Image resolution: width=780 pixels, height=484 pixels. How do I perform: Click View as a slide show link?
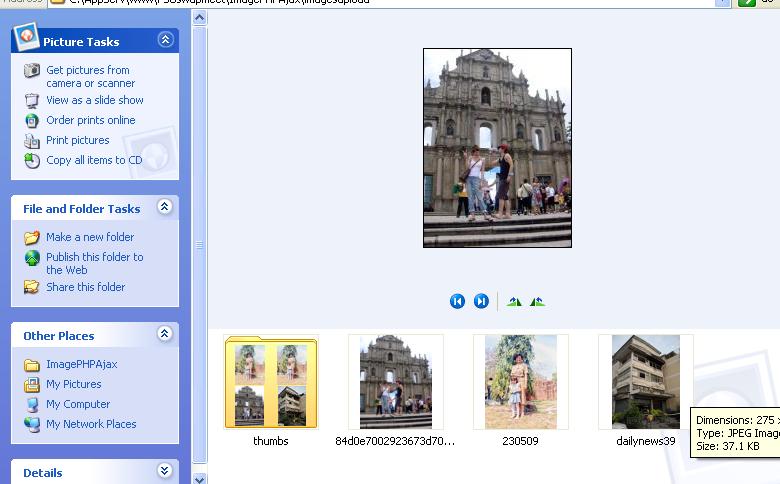pyautogui.click(x=95, y=100)
